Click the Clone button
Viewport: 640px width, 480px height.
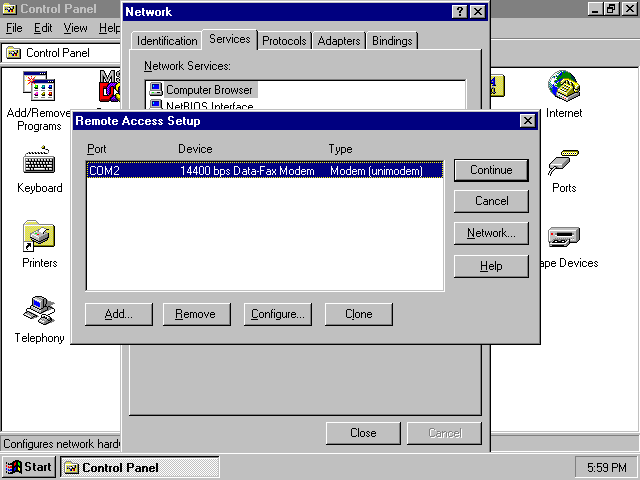358,314
